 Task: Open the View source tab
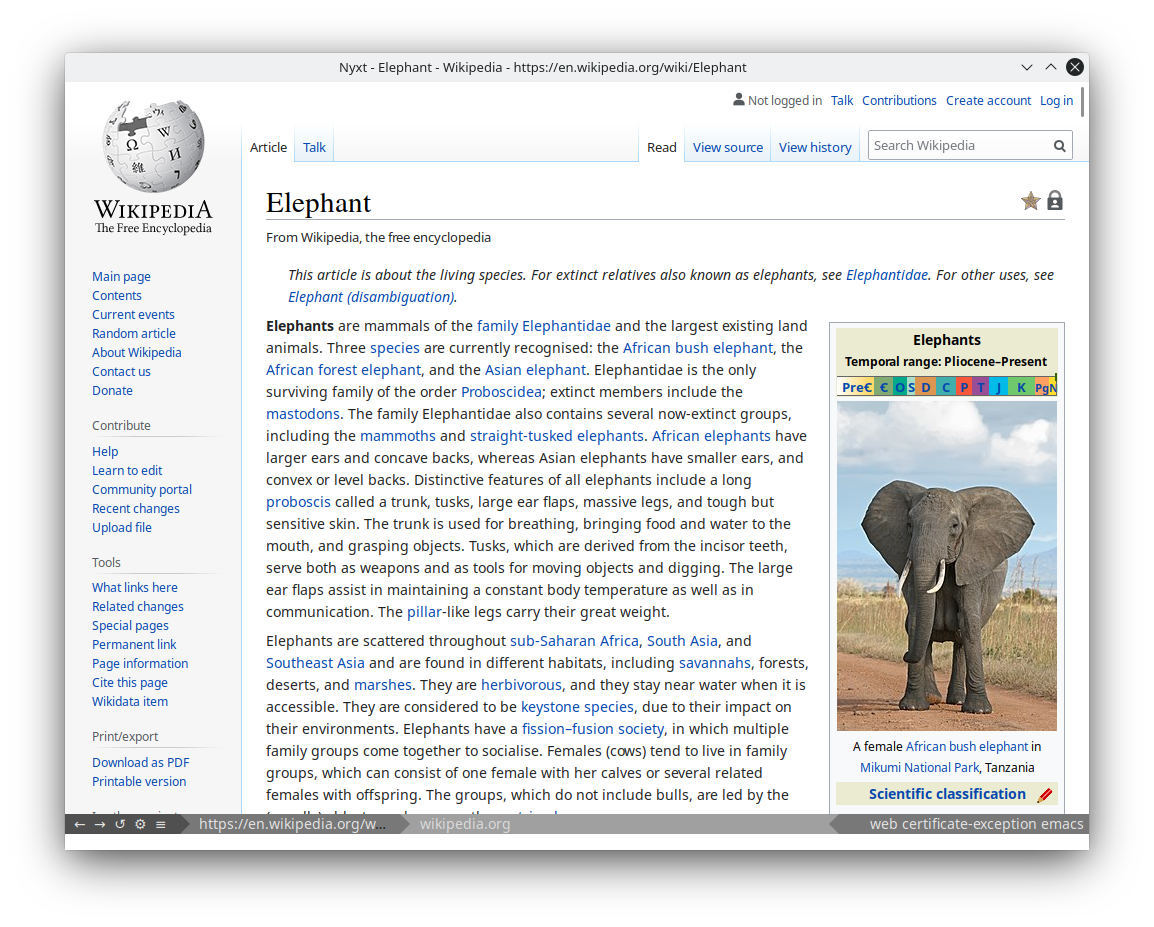click(728, 147)
